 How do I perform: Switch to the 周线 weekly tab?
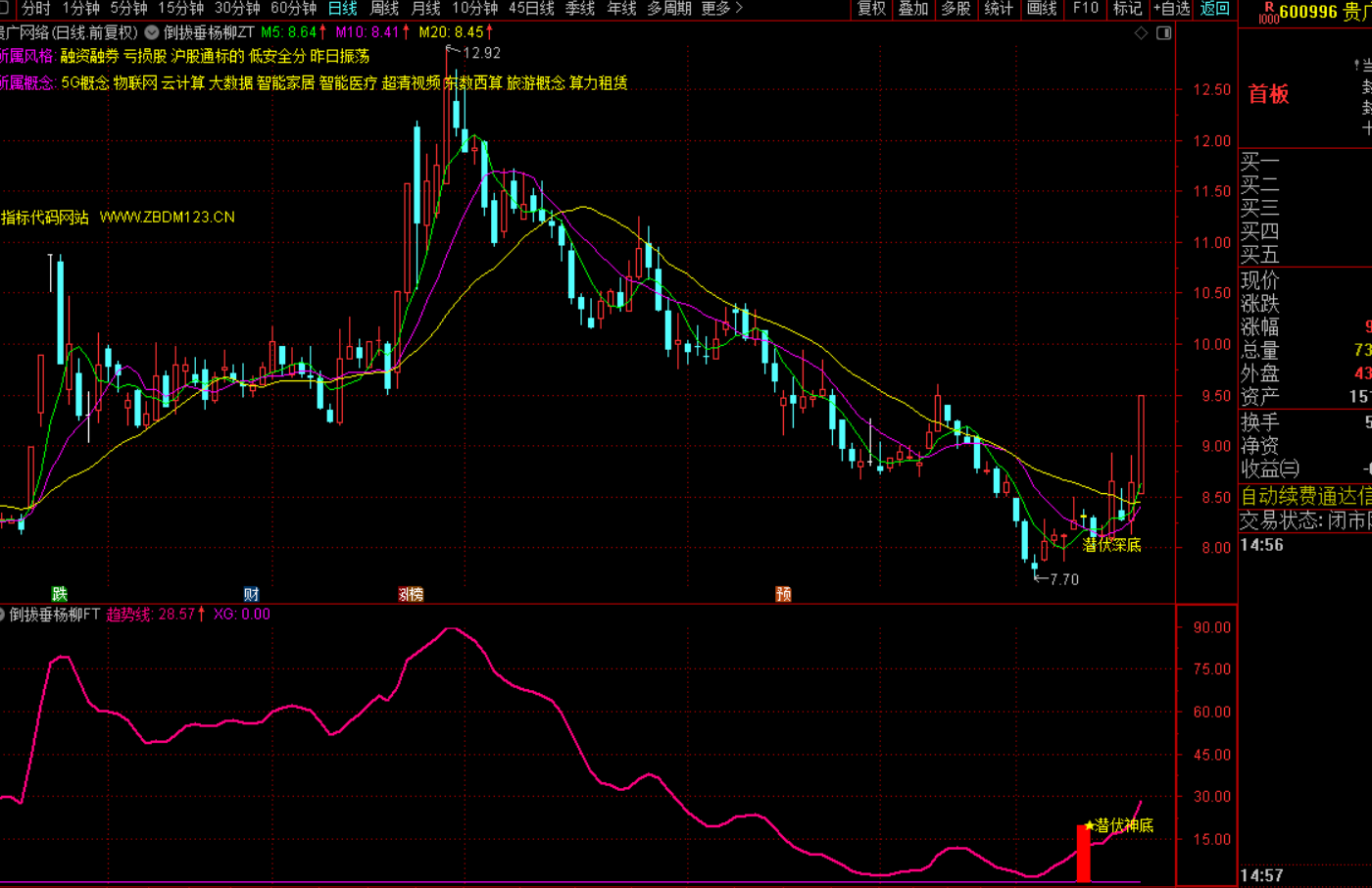point(384,9)
